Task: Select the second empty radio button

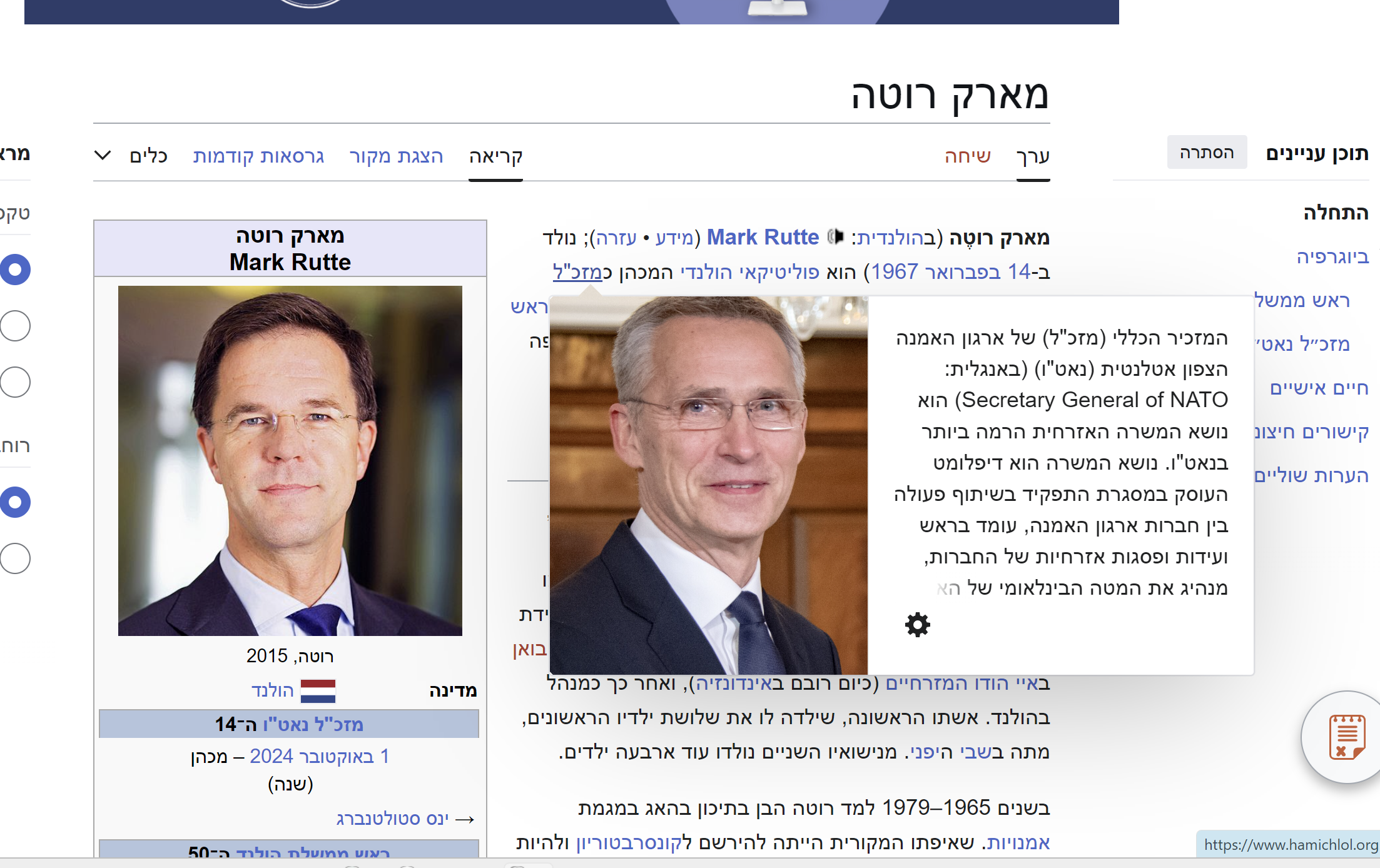Action: tap(14, 382)
